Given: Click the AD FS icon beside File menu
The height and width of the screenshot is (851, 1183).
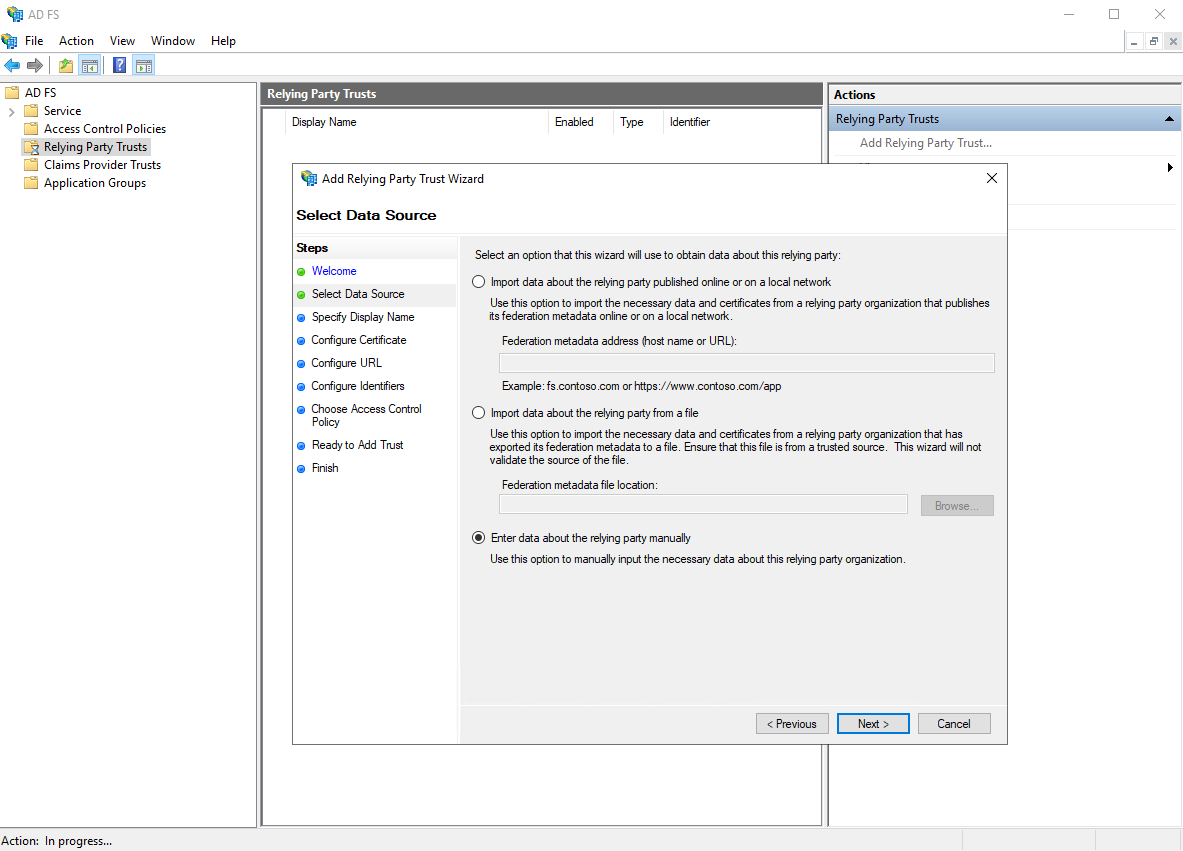Looking at the screenshot, I should point(9,41).
